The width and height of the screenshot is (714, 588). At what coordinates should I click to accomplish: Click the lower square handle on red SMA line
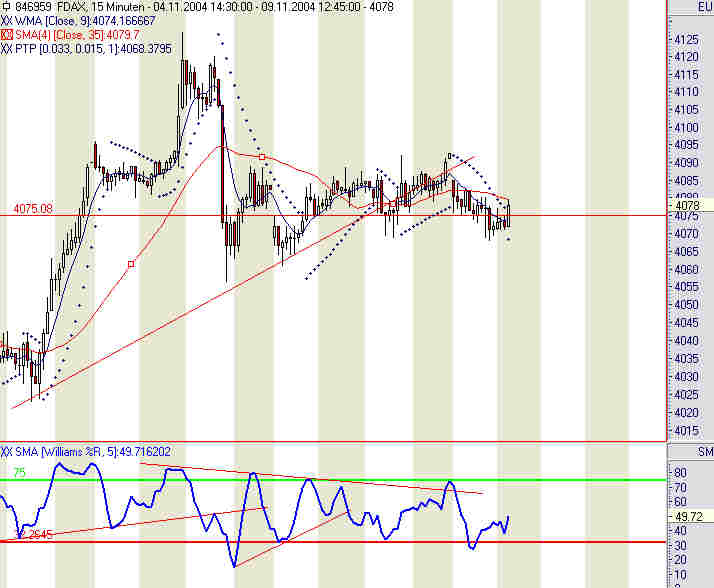pyautogui.click(x=131, y=264)
